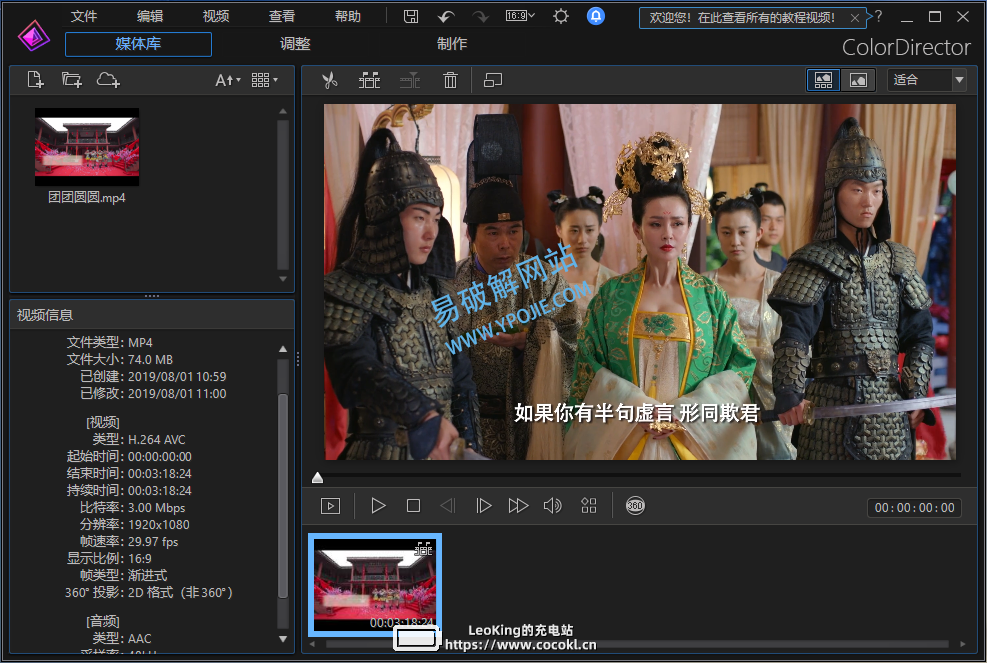Open the 视频 menu
Image resolution: width=987 pixels, height=663 pixels.
point(216,16)
